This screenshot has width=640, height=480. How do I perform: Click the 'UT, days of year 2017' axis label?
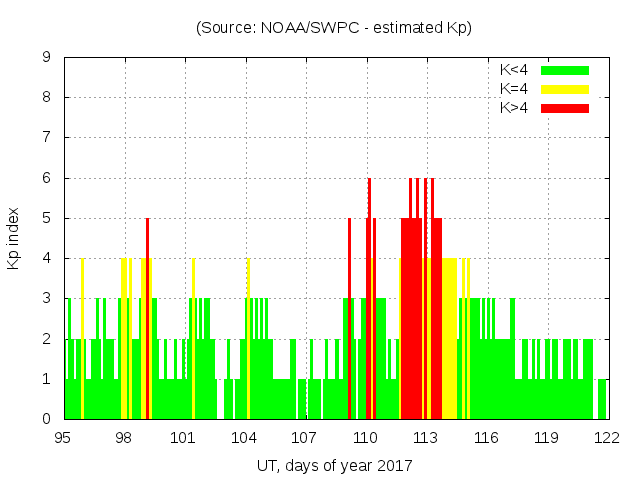tap(334, 465)
